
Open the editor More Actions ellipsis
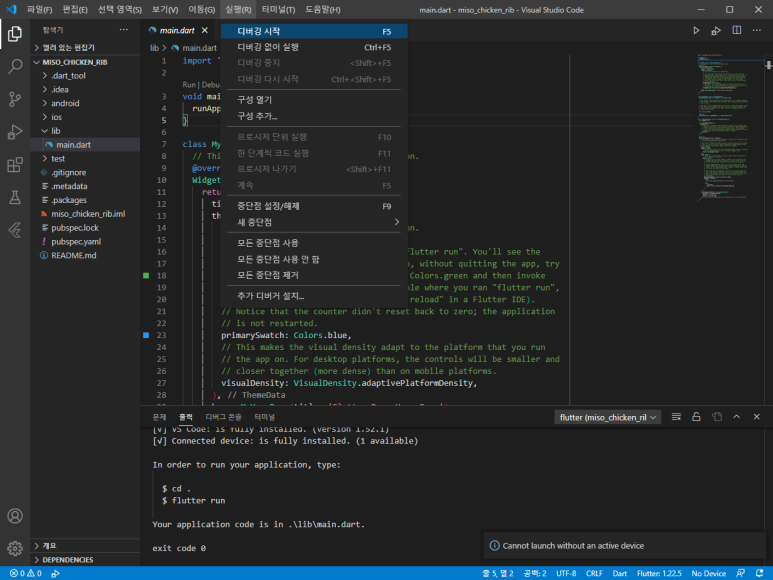(x=757, y=31)
